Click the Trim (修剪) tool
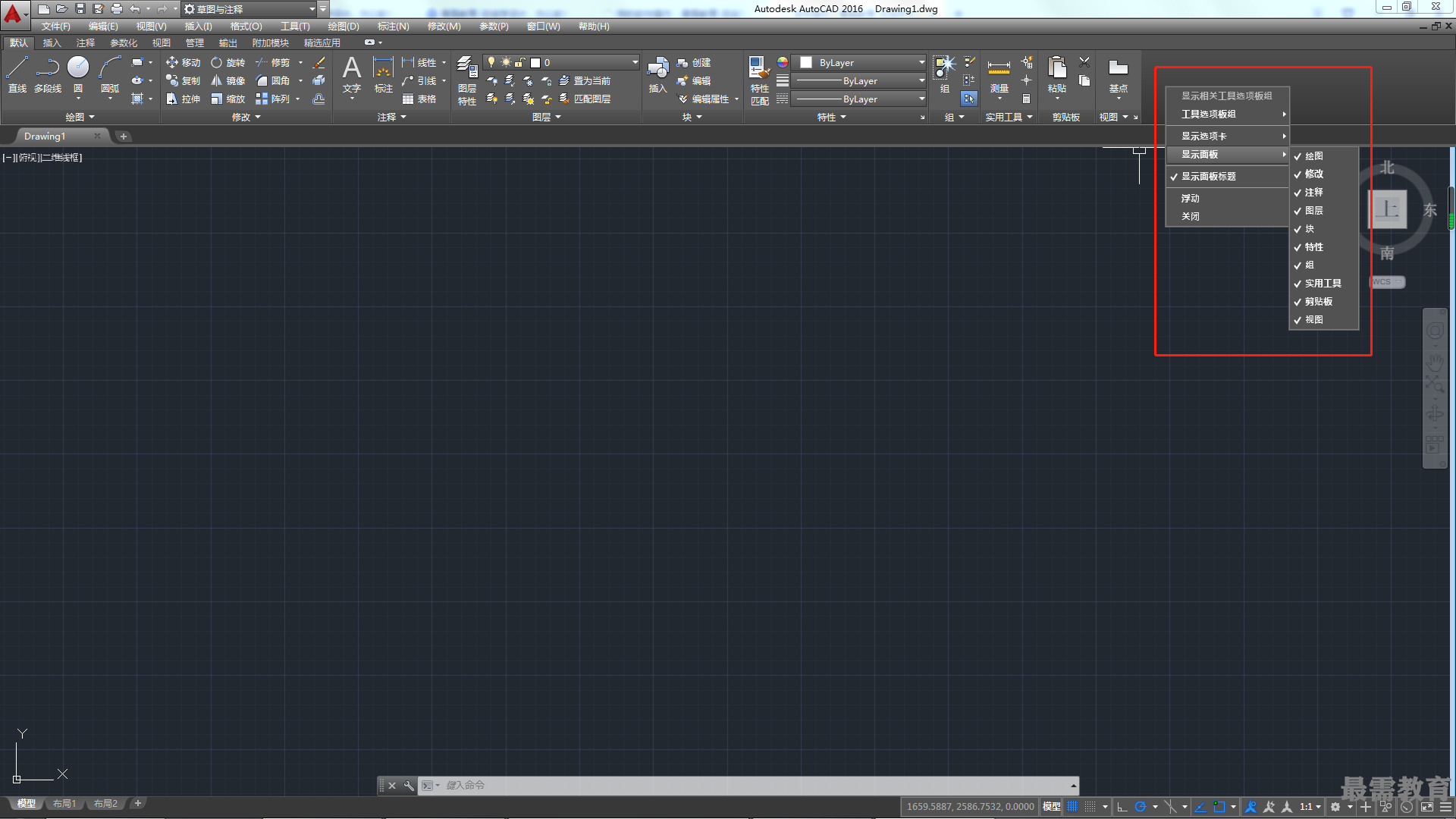This screenshot has height=819, width=1456. [273, 63]
